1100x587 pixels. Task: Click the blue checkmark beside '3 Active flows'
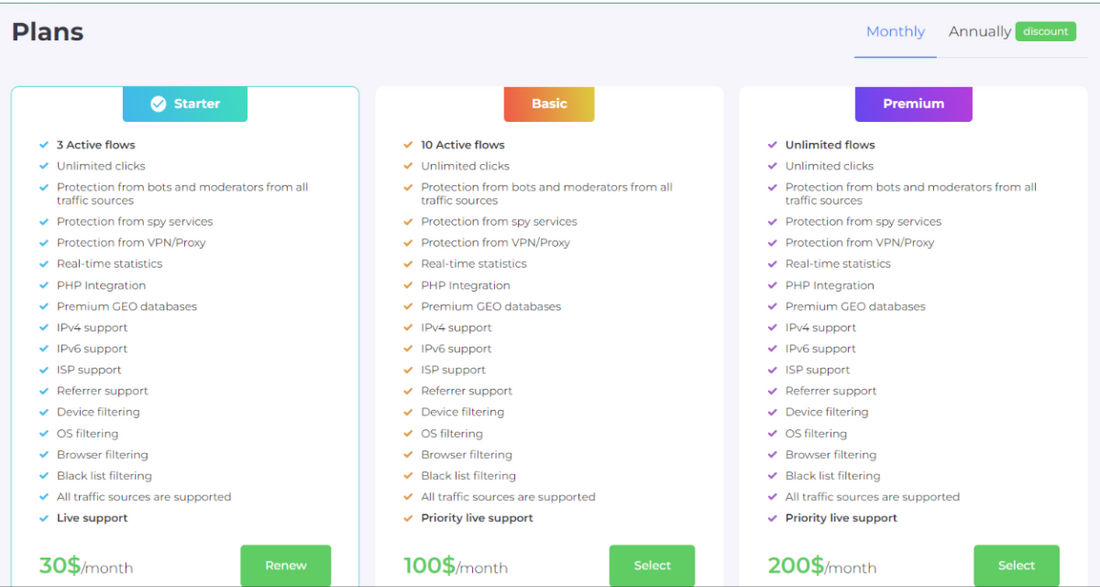44,145
